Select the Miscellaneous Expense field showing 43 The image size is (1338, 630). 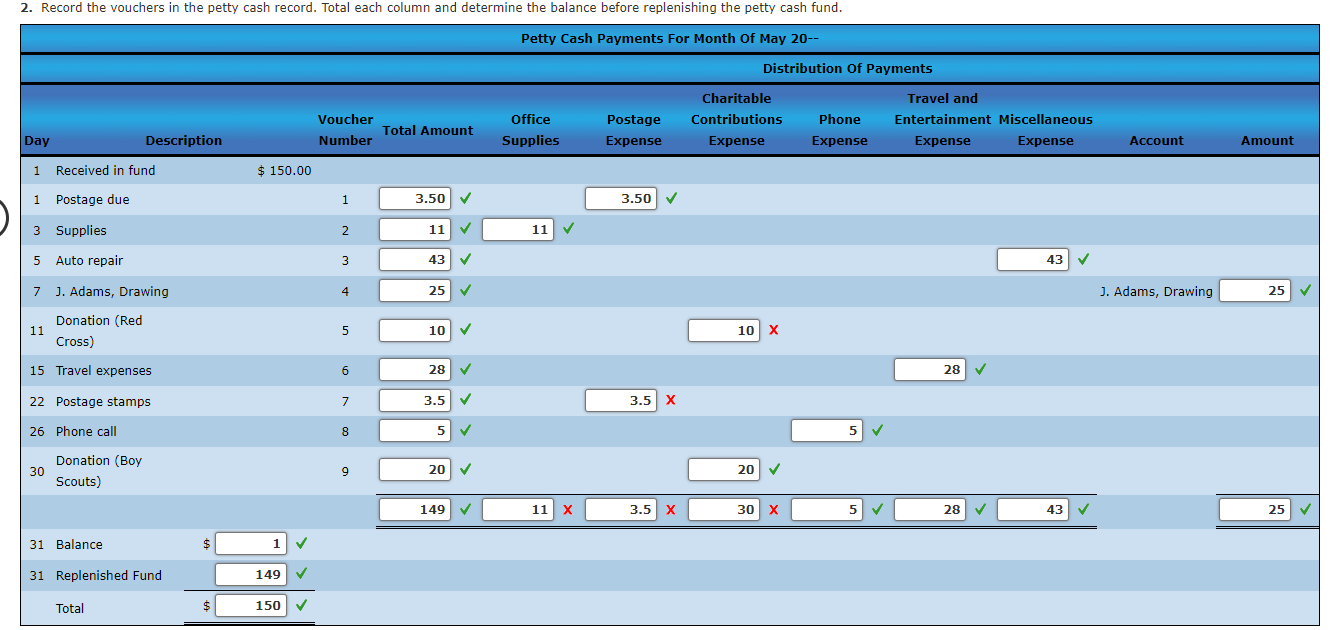1032,259
